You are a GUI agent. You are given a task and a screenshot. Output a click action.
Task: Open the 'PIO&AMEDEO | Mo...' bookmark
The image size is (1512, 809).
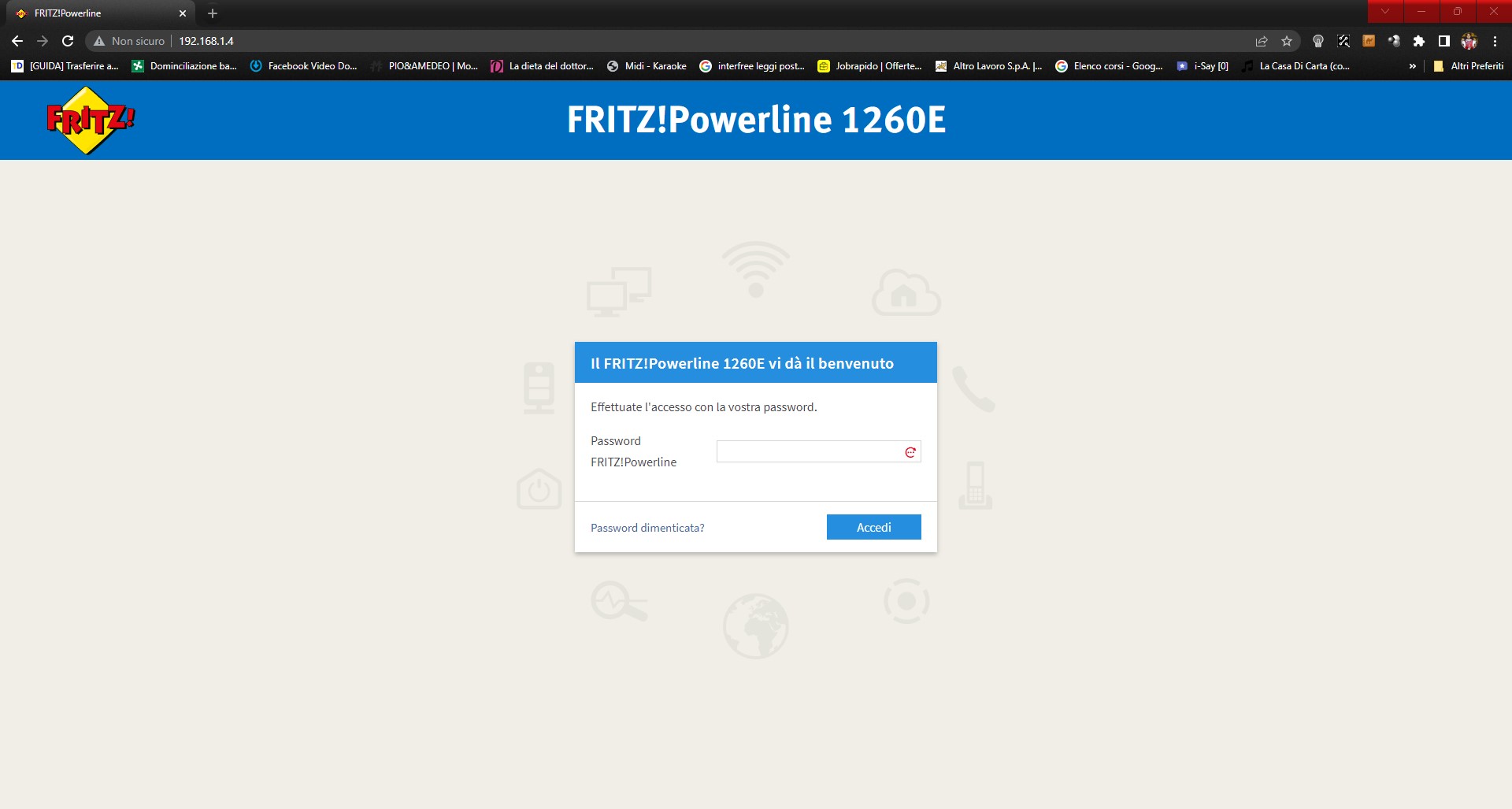pyautogui.click(x=424, y=66)
